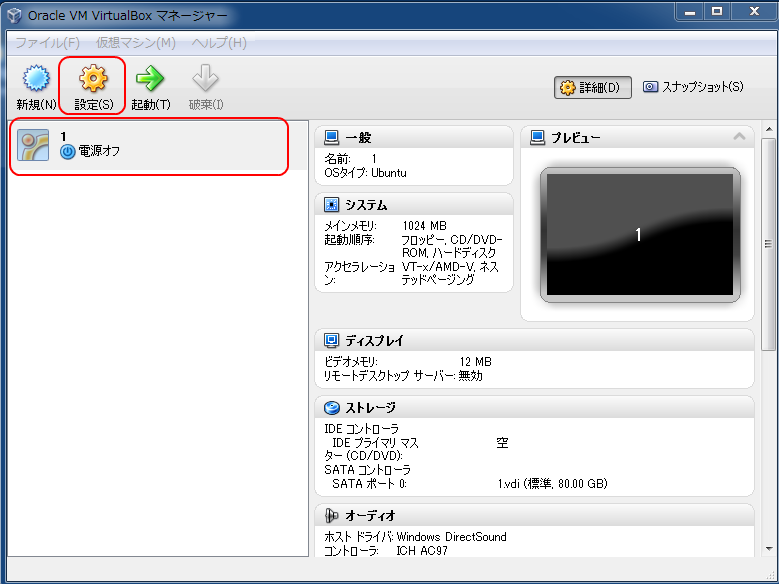This screenshot has width=779, height=584.
Task: Click the ICH AC97 controller text
Action: click(422, 551)
